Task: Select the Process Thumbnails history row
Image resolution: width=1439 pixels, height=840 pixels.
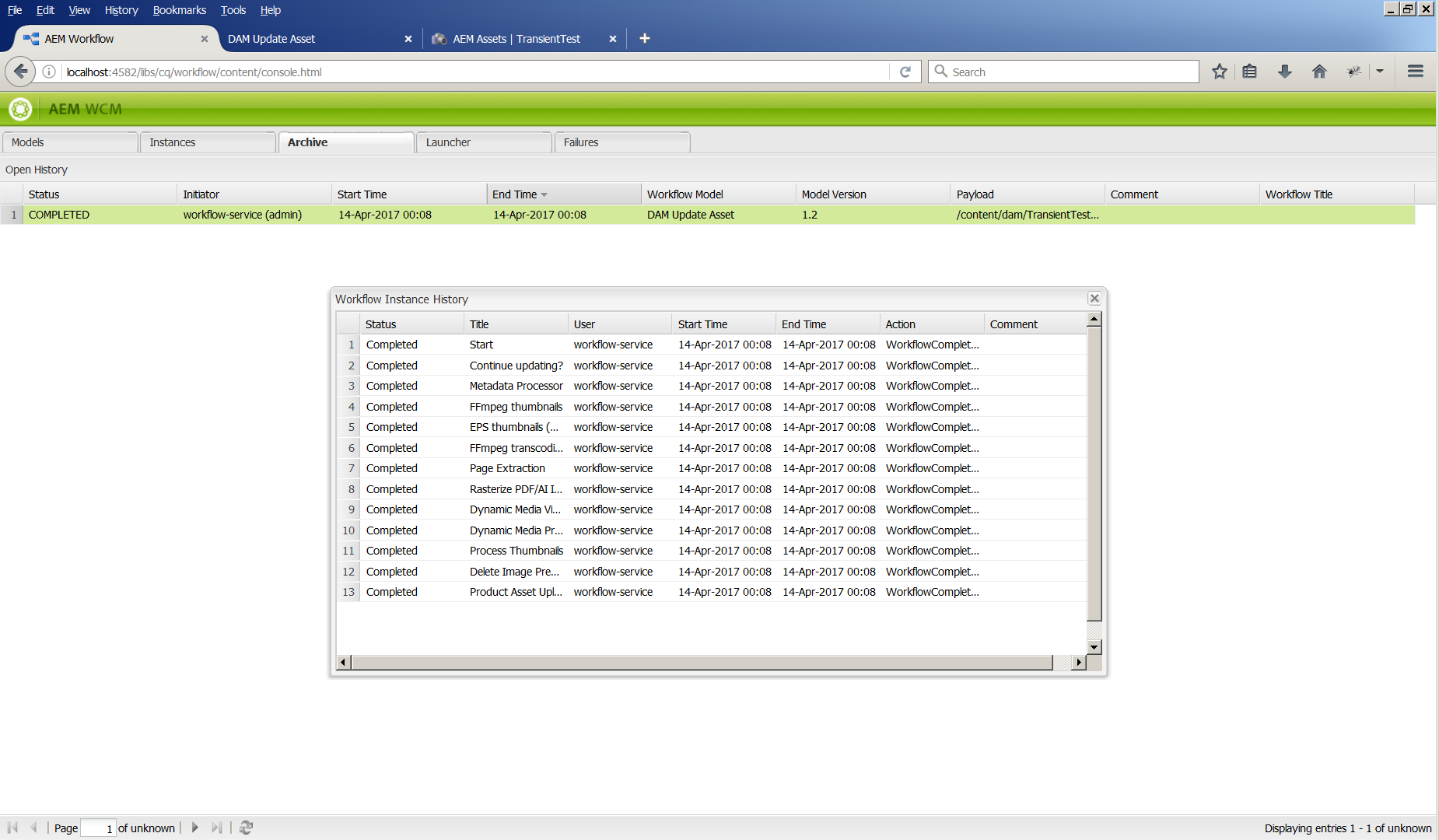Action: pos(711,551)
